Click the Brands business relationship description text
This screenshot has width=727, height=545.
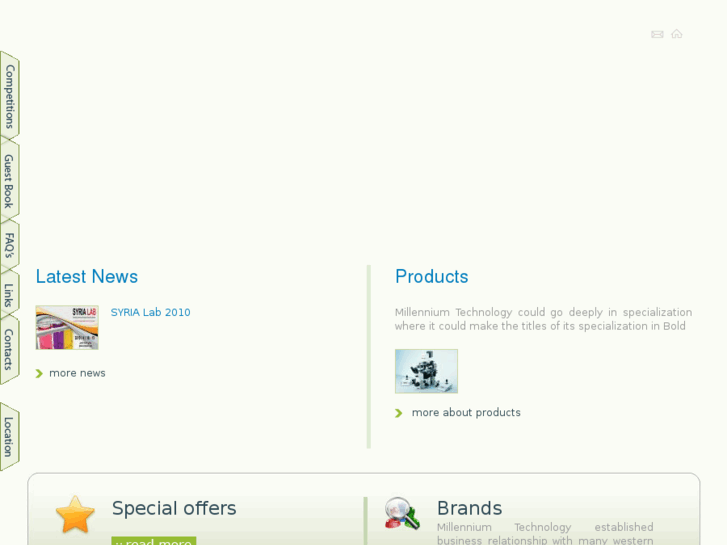click(545, 533)
